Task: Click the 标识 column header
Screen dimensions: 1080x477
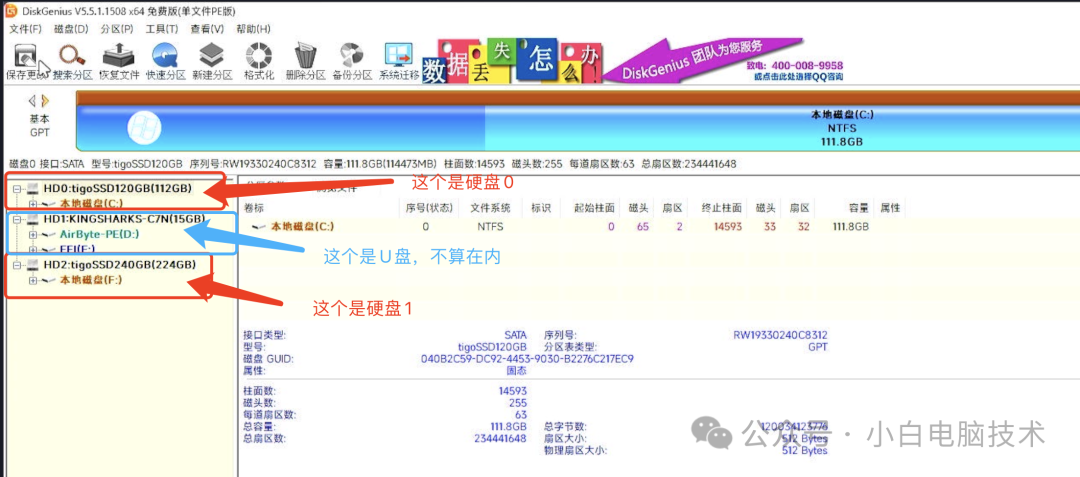Action: click(x=541, y=208)
